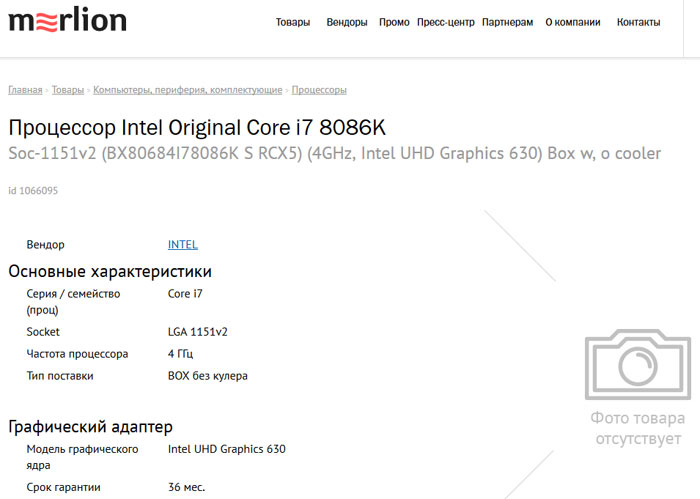700x499 pixels.
Task: Open the О компании page
Action: coord(573,22)
